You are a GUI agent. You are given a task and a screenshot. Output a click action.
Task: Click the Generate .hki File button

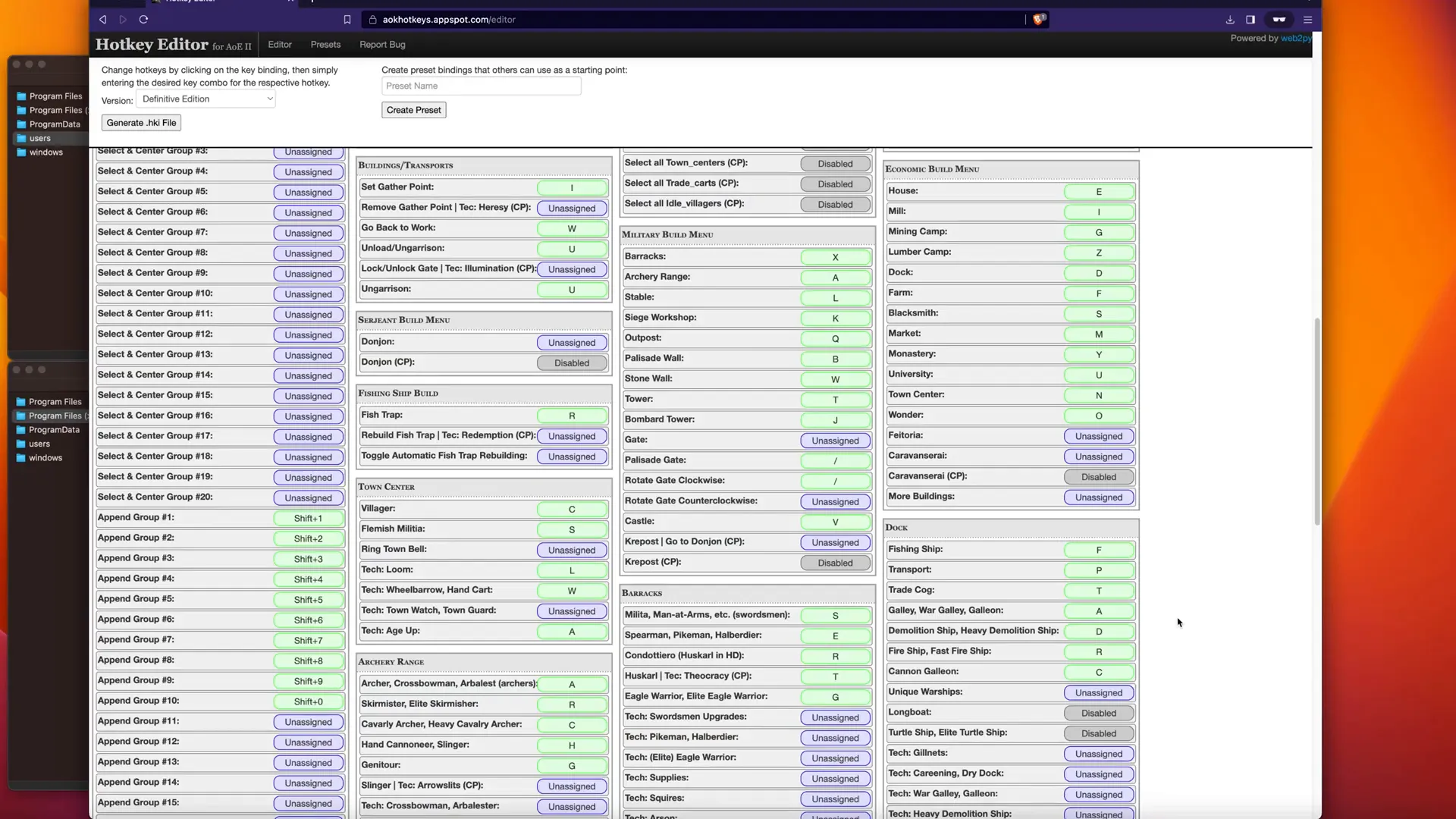coord(141,123)
